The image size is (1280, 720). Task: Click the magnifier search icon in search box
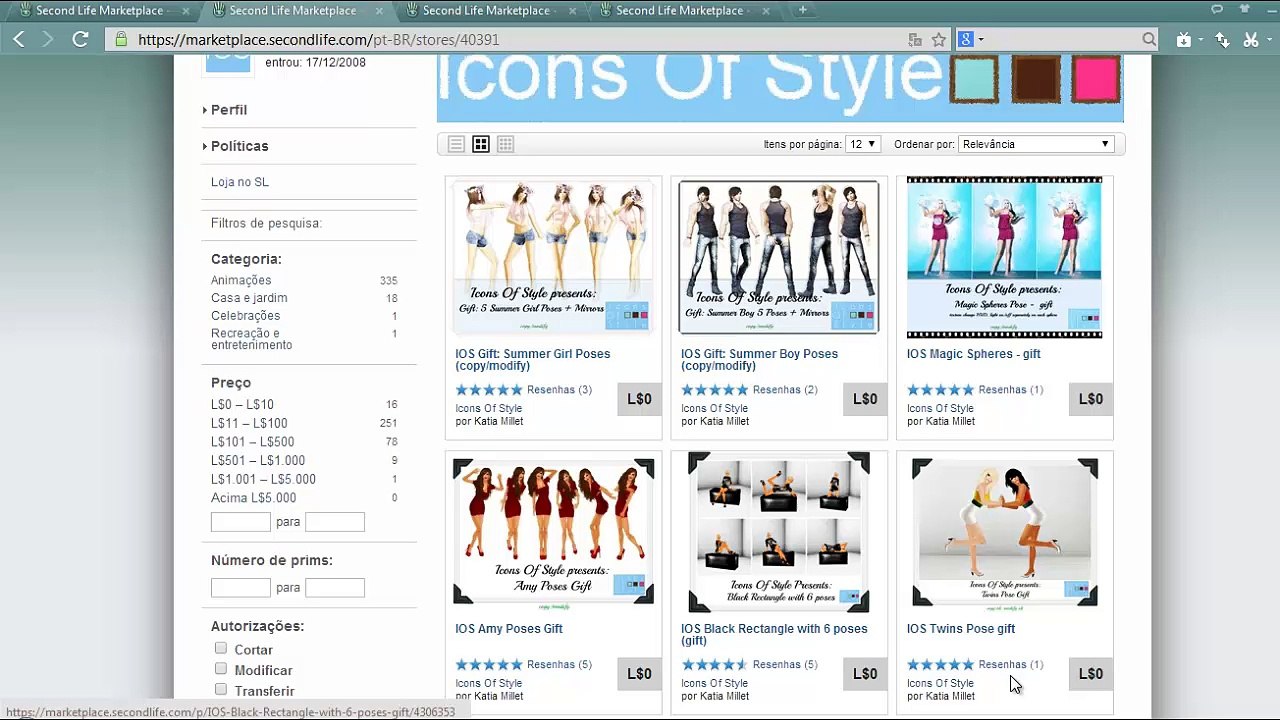pos(1149,39)
